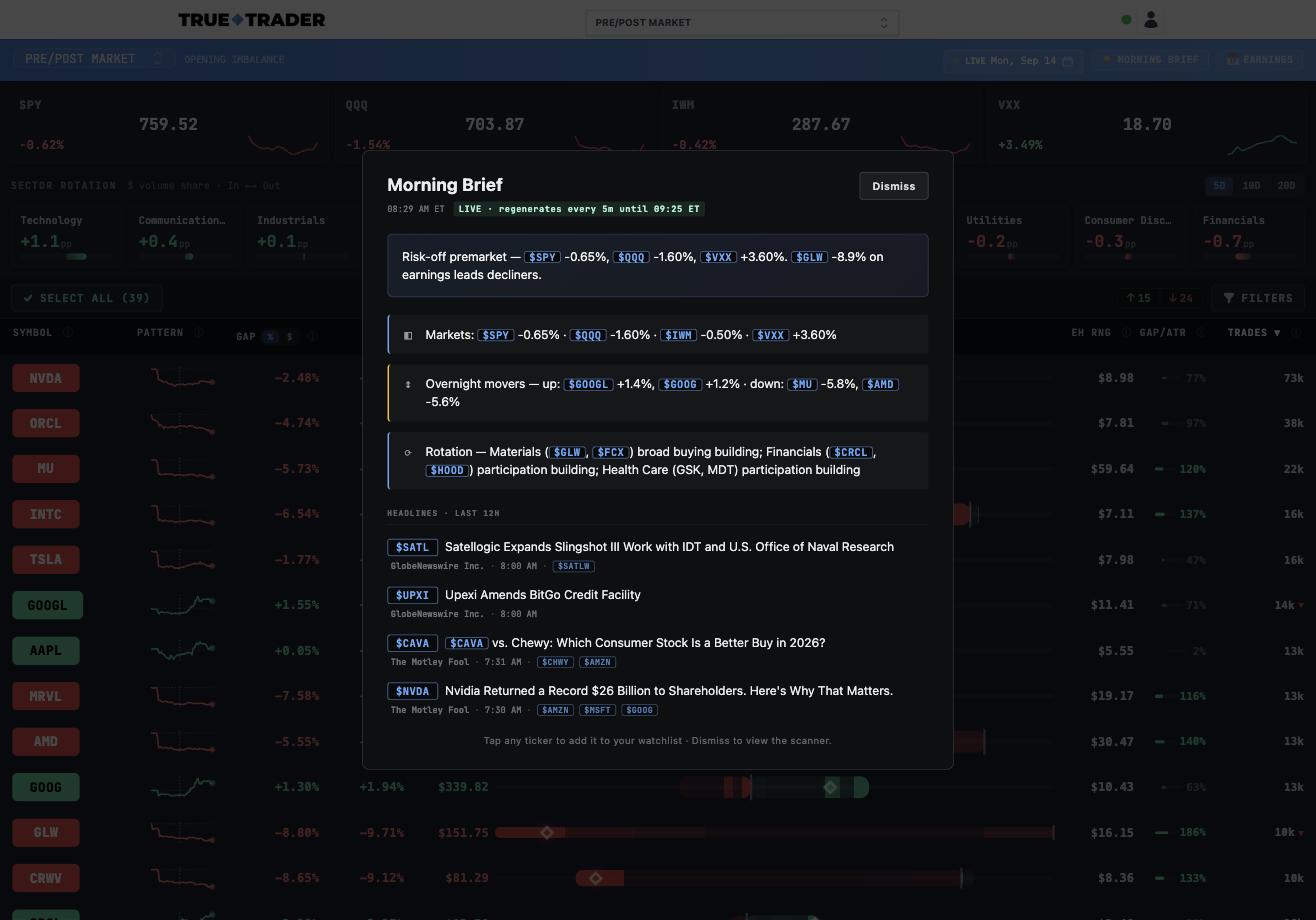Click the info icon next to SYMBOL column
This screenshot has width=1316, height=920.
[68, 333]
